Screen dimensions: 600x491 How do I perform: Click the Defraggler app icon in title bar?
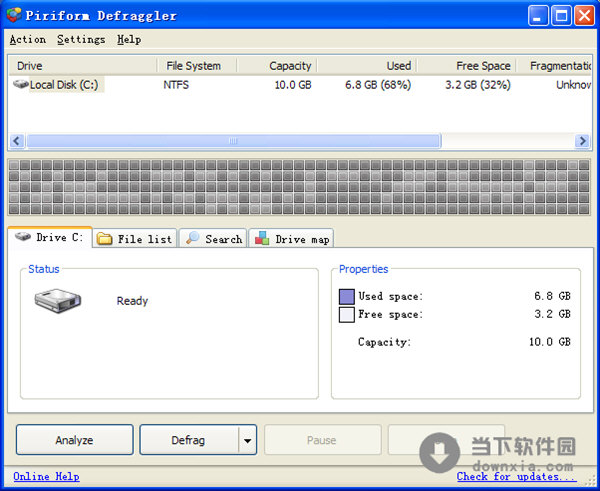pos(14,15)
